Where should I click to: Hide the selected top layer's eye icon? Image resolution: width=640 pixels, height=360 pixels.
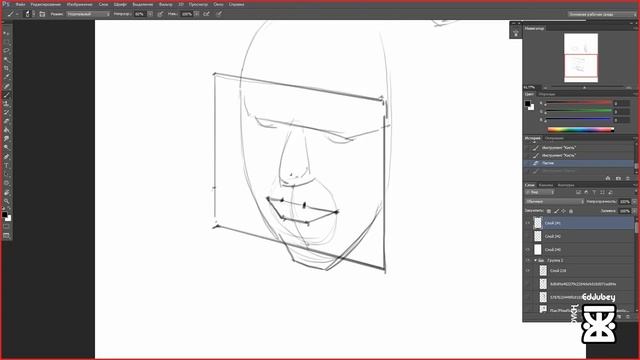pyautogui.click(x=528, y=223)
